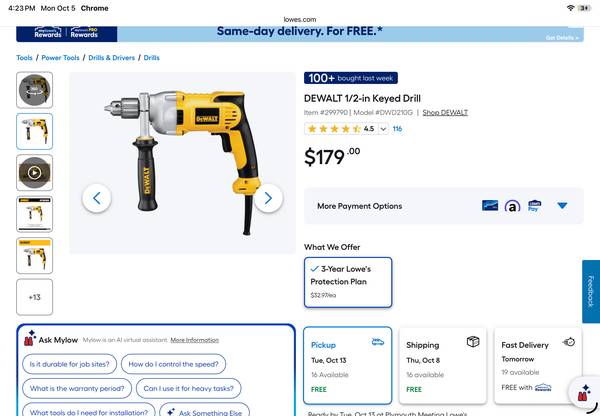Click the battery status indicator

[584, 8]
